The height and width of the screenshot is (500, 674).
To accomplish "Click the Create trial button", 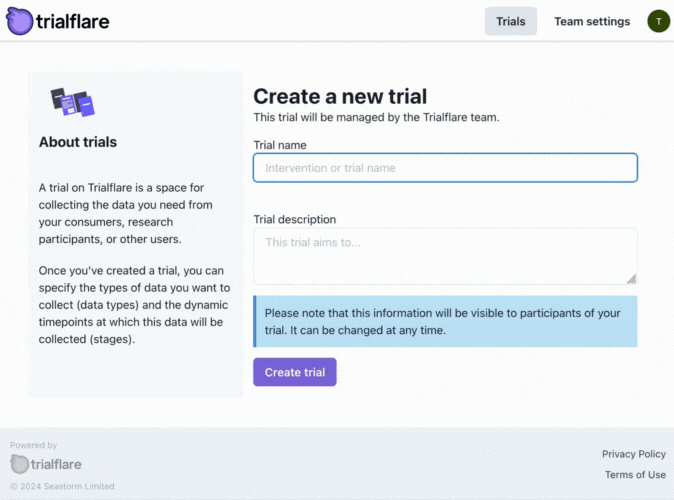I will pyautogui.click(x=295, y=372).
